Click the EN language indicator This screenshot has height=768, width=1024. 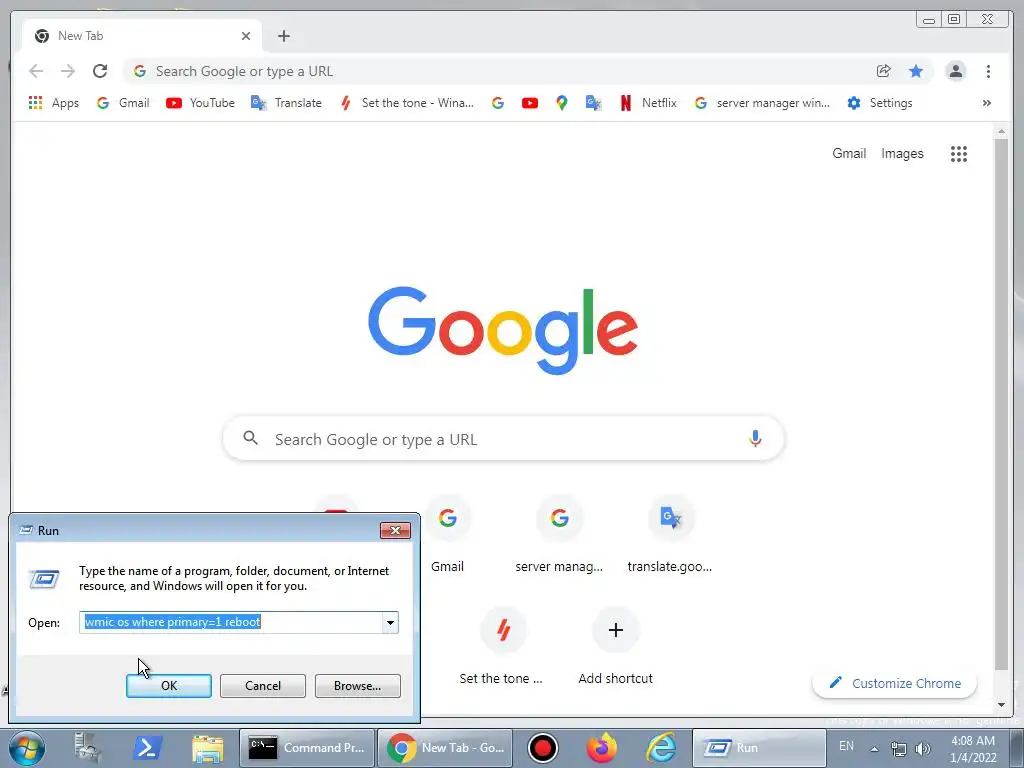click(x=846, y=746)
